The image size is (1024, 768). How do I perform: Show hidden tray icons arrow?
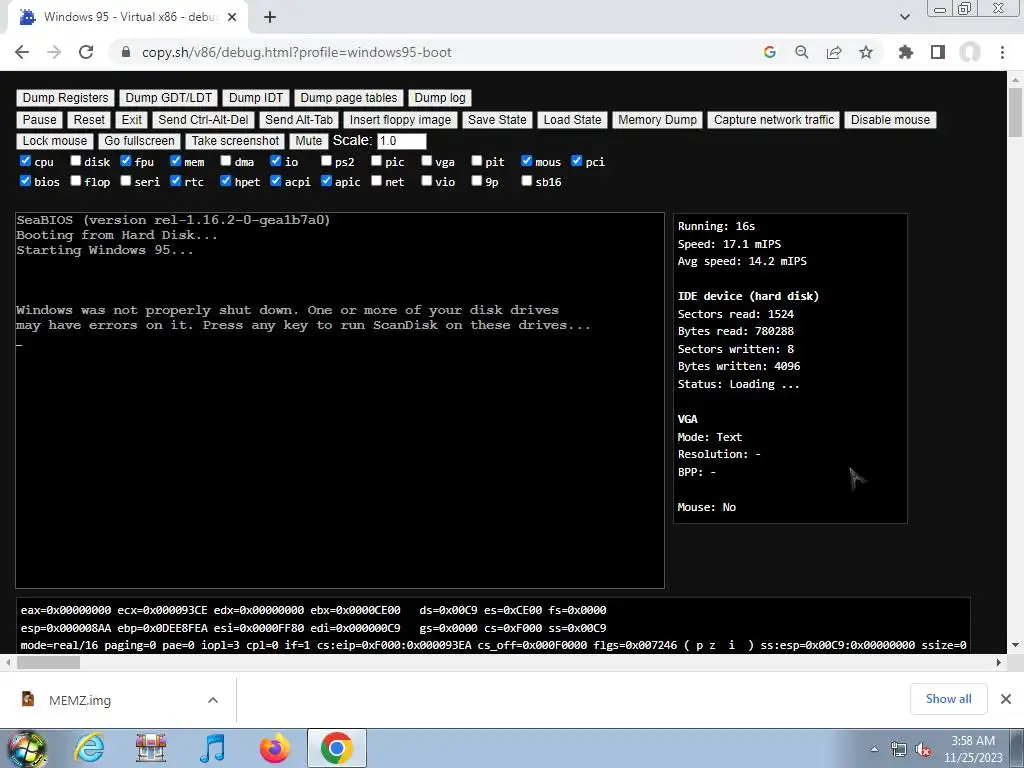point(874,749)
